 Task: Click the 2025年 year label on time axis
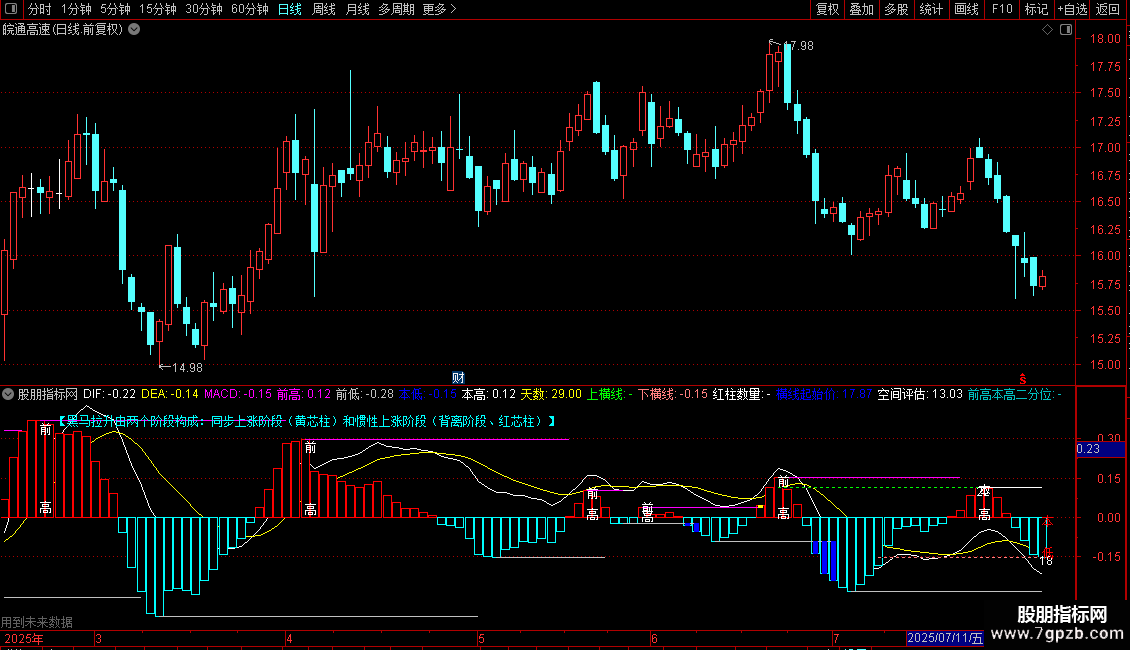click(x=24, y=638)
